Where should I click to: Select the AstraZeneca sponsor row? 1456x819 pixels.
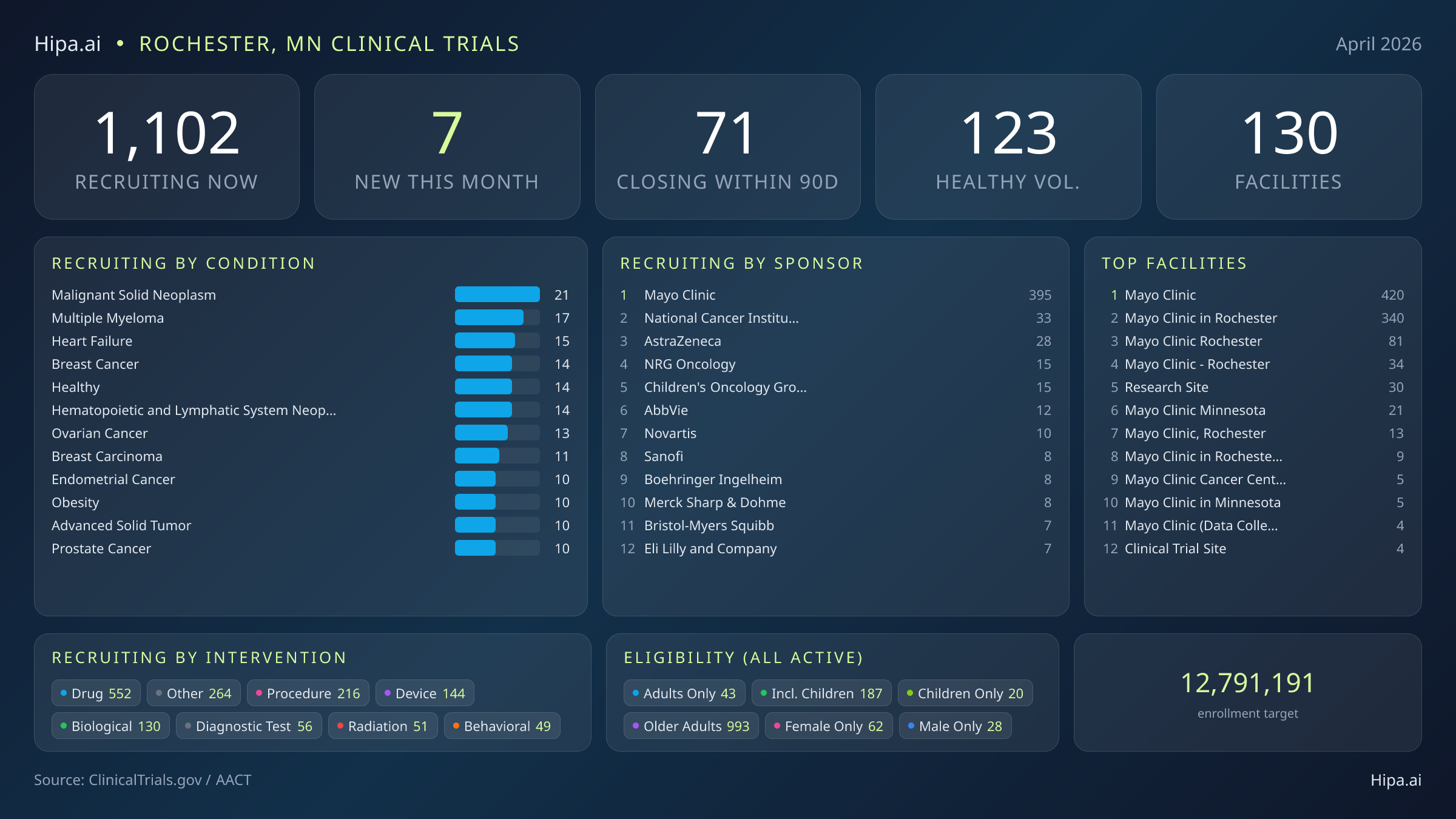(x=835, y=340)
